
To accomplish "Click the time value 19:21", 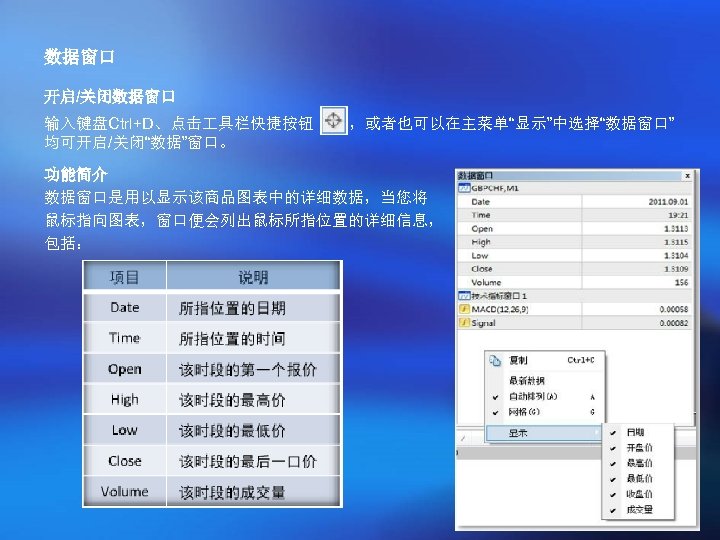I will pos(678,215).
